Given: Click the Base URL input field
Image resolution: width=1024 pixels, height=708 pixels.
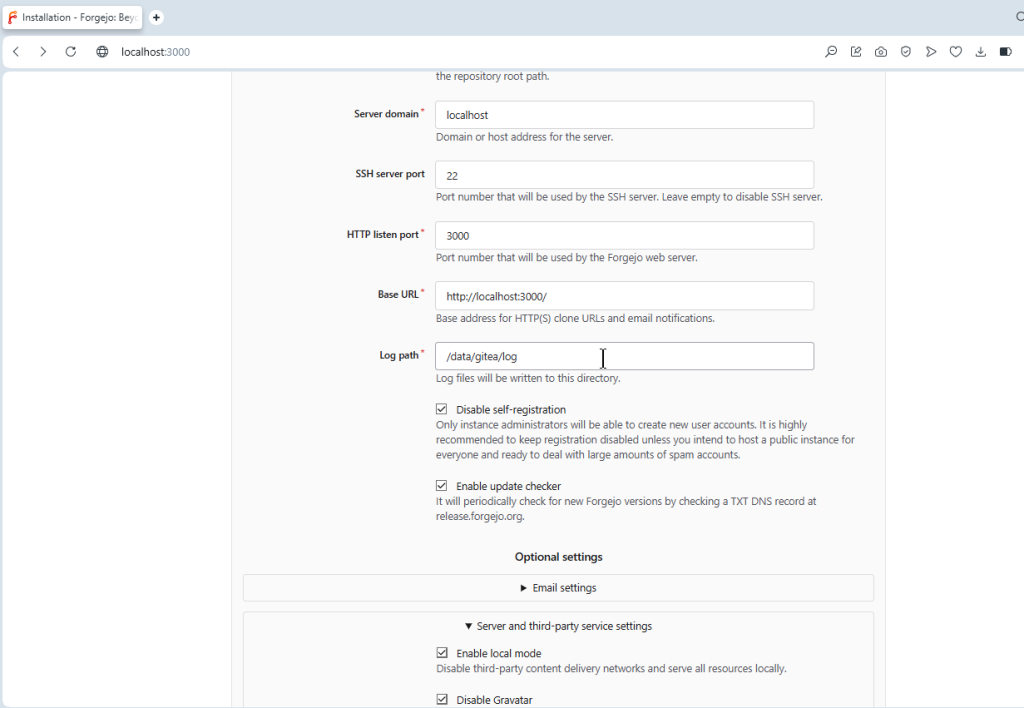Looking at the screenshot, I should point(624,296).
